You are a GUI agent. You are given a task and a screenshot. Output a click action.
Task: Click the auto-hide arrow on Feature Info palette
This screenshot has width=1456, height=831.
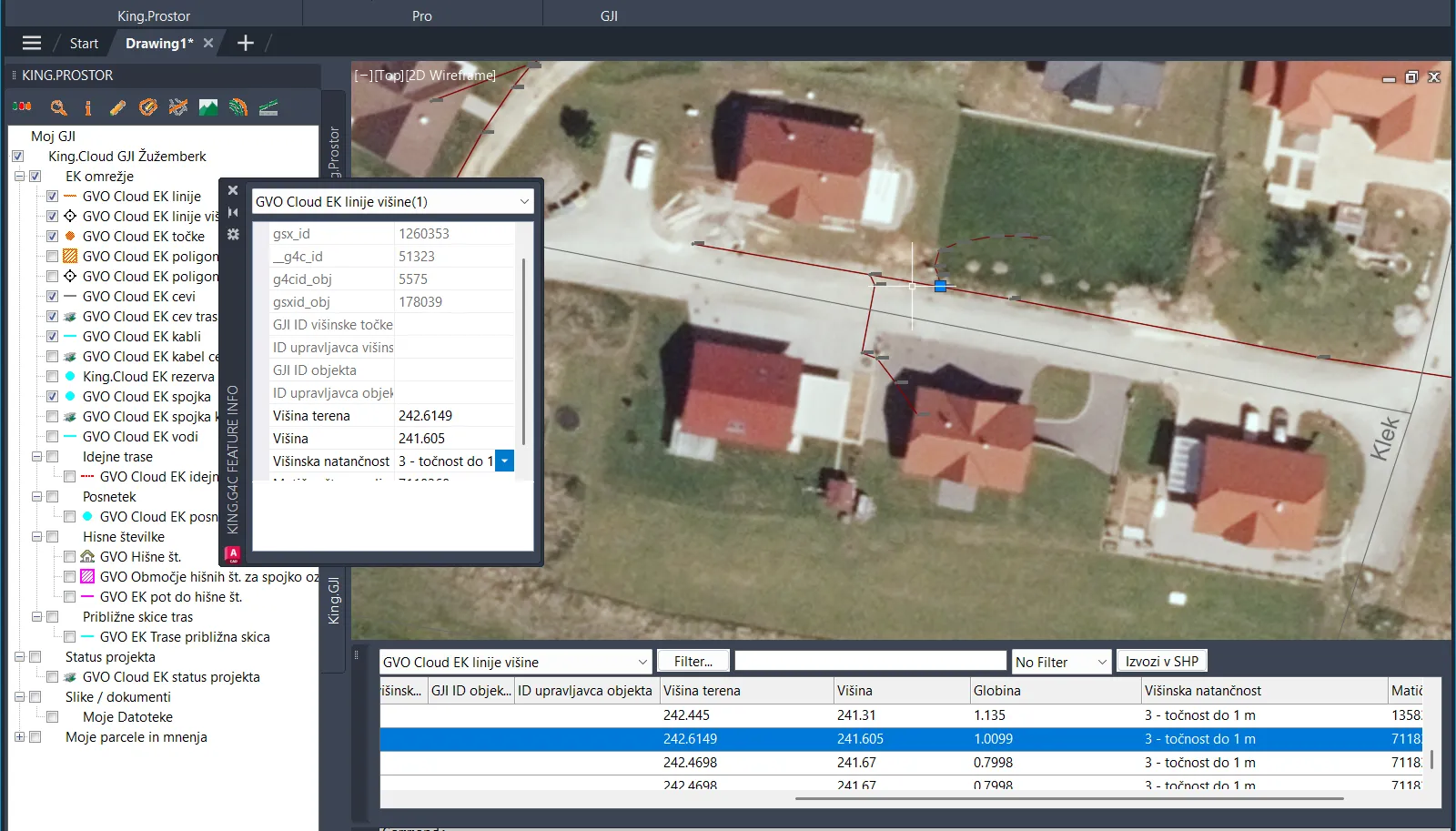click(233, 212)
